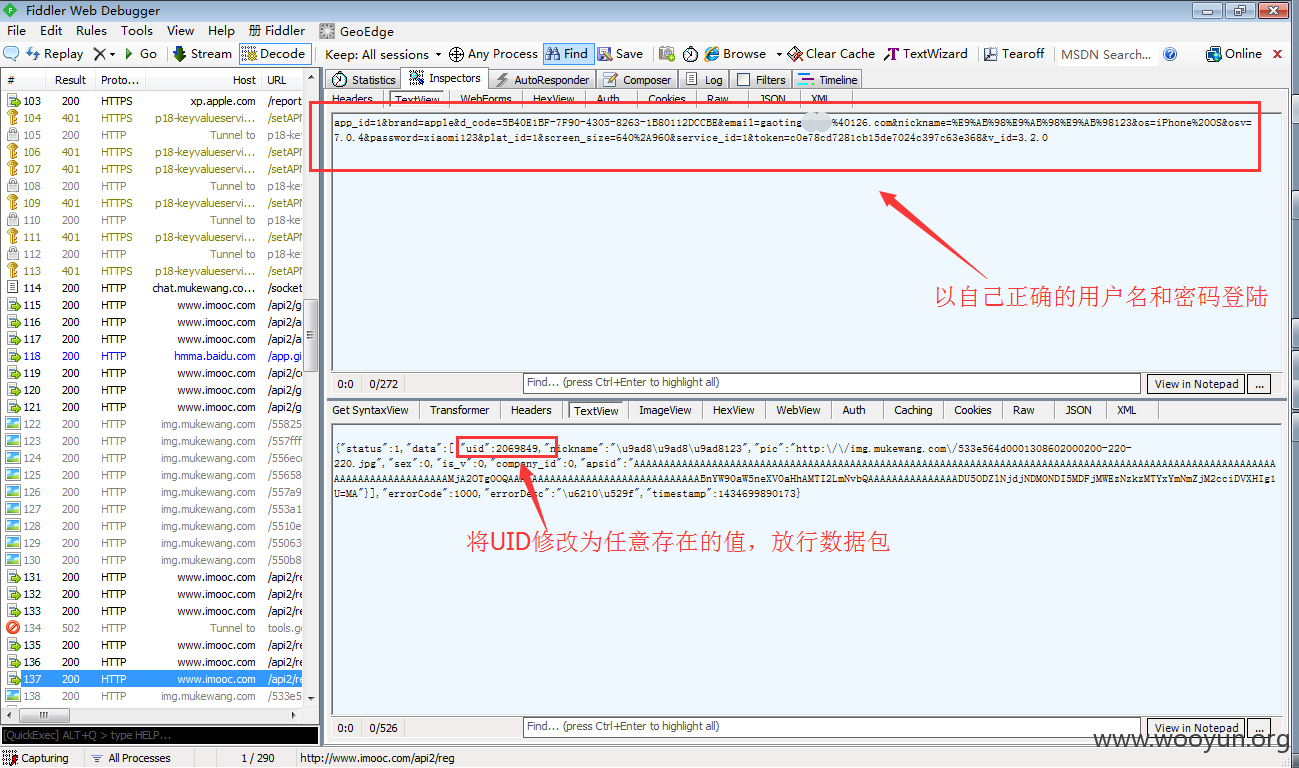Click the response Find text field
The width and height of the screenshot is (1299, 768).
(x=831, y=727)
